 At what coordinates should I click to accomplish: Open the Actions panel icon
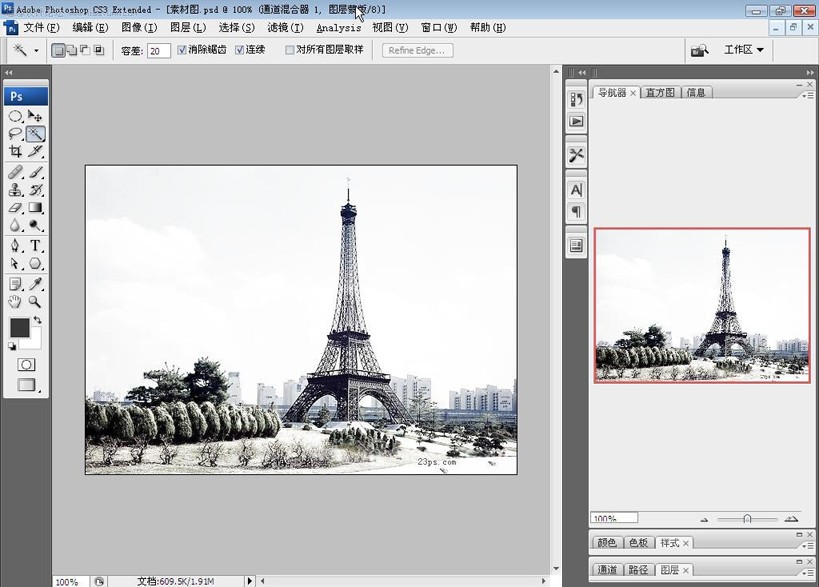576,121
